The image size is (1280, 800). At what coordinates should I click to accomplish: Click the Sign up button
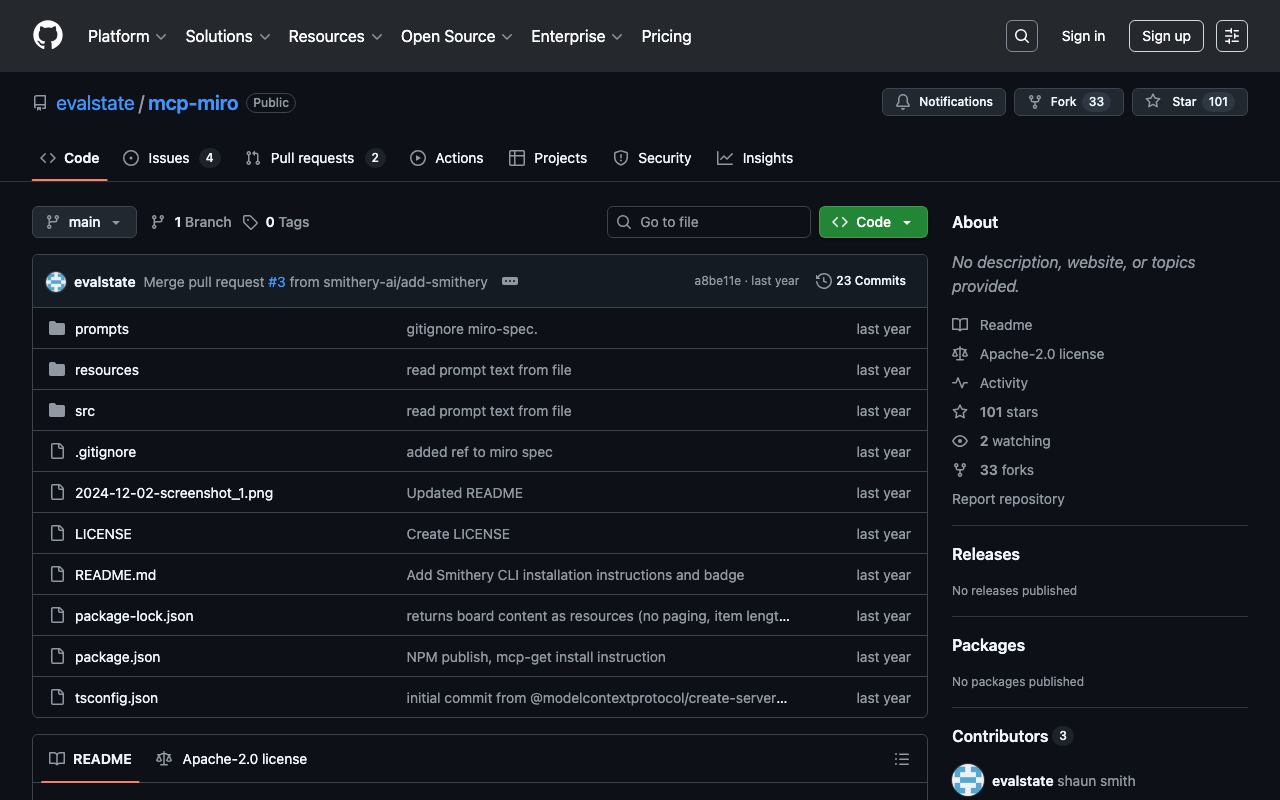[x=1165, y=36]
